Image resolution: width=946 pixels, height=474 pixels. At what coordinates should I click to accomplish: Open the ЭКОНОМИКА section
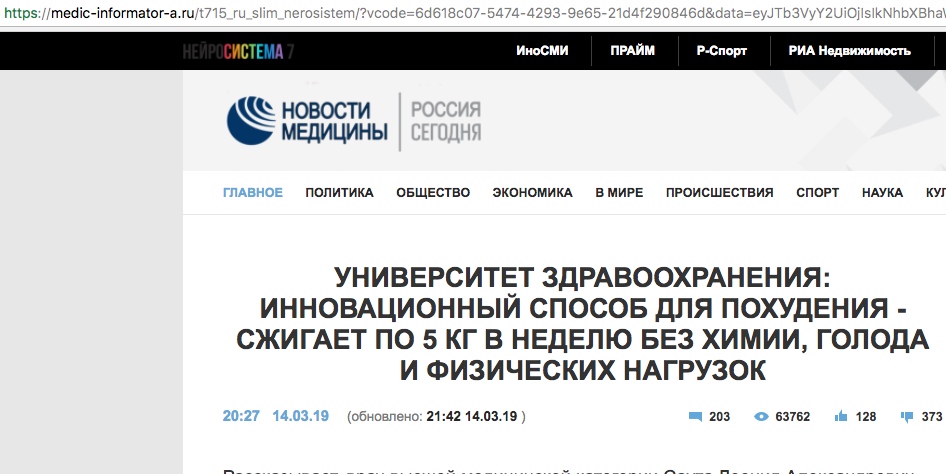(532, 193)
